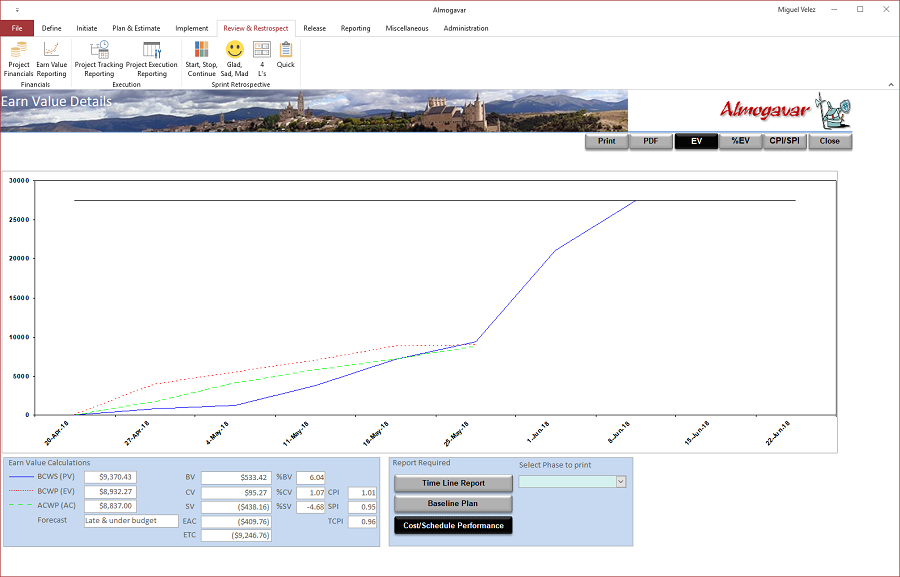
Task: Open the Baseline Plan report
Action: [x=453, y=504]
